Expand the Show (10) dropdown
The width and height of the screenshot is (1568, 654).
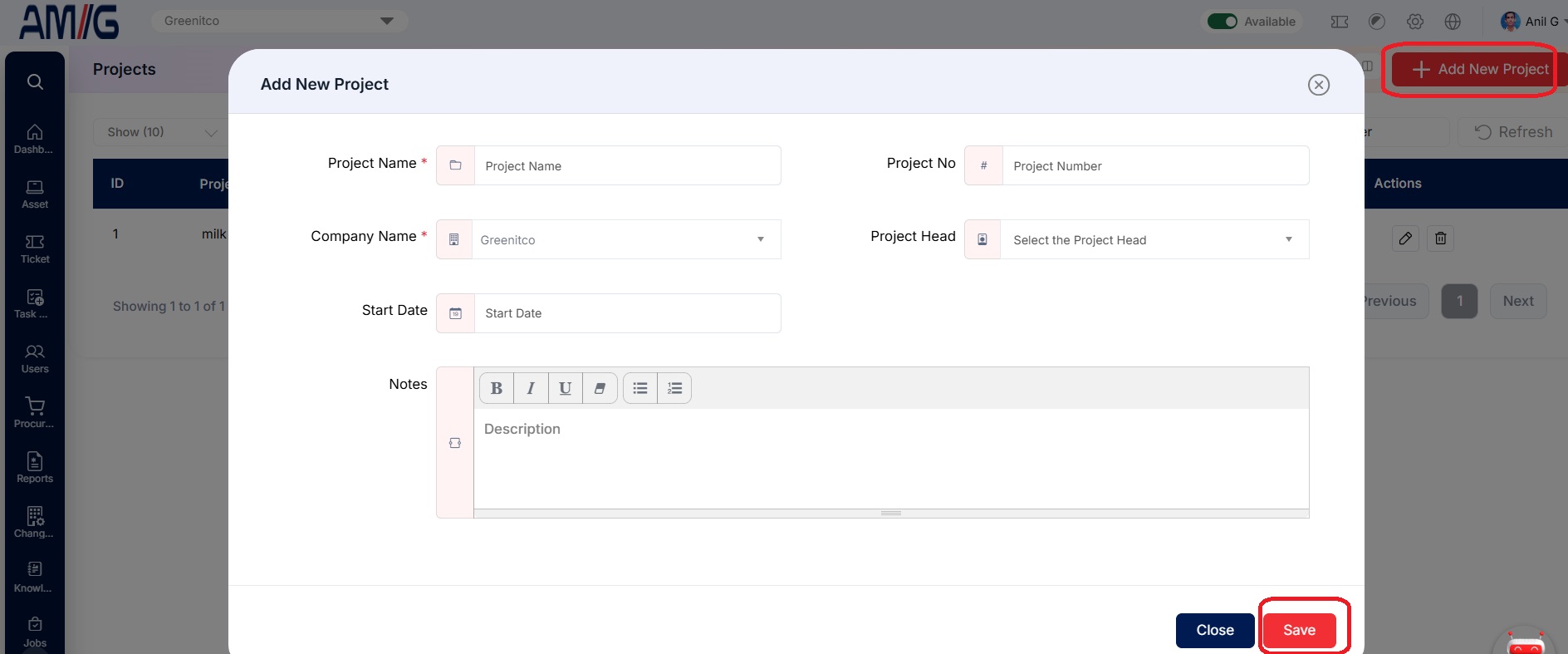point(161,132)
